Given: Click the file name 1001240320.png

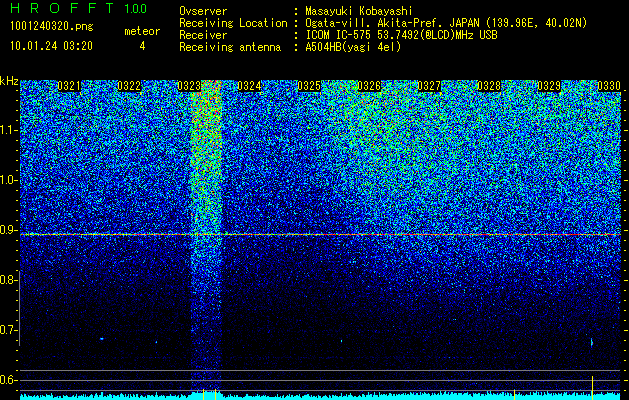Looking at the screenshot, I should click(52, 27).
